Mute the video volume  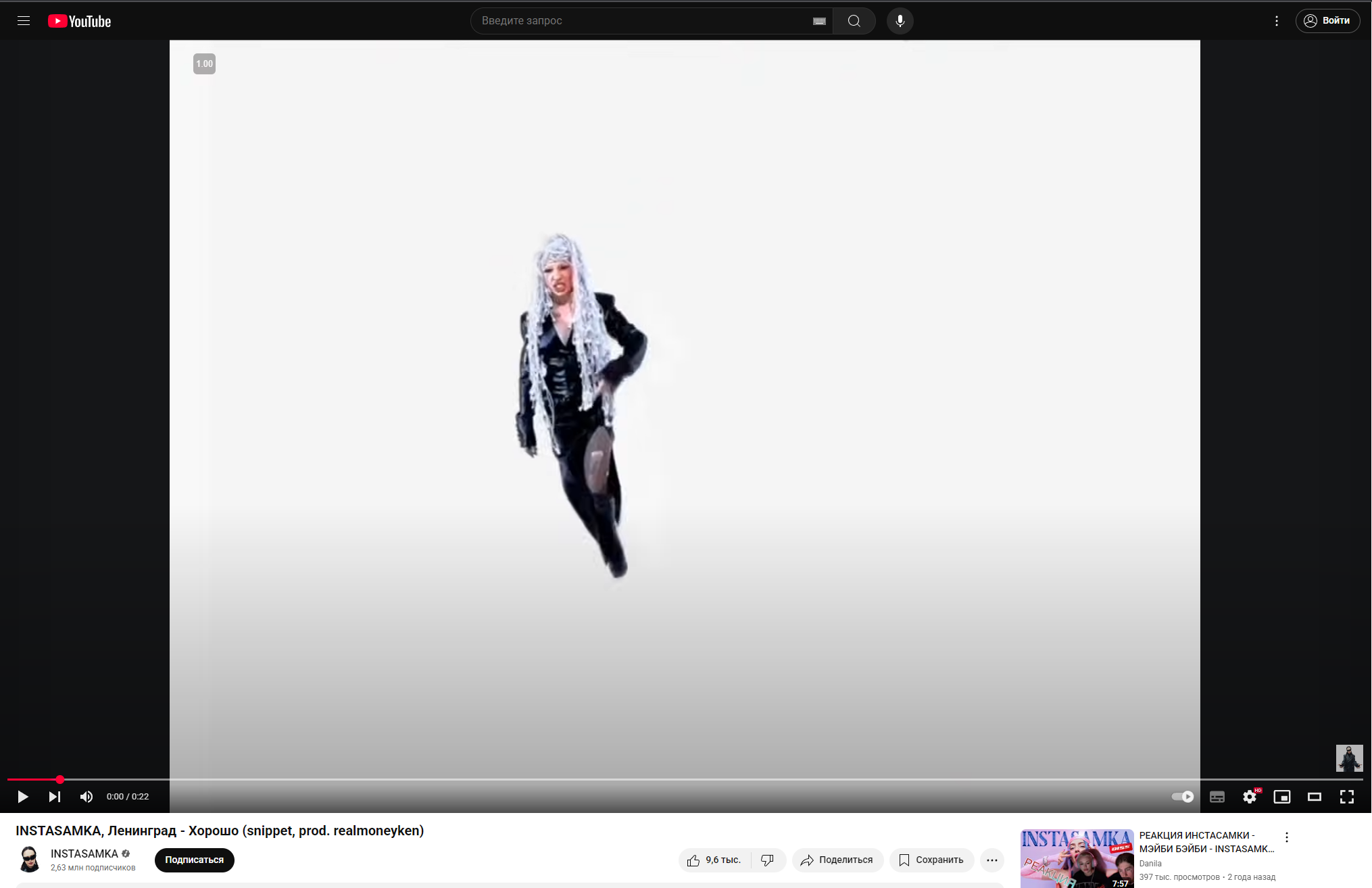87,797
